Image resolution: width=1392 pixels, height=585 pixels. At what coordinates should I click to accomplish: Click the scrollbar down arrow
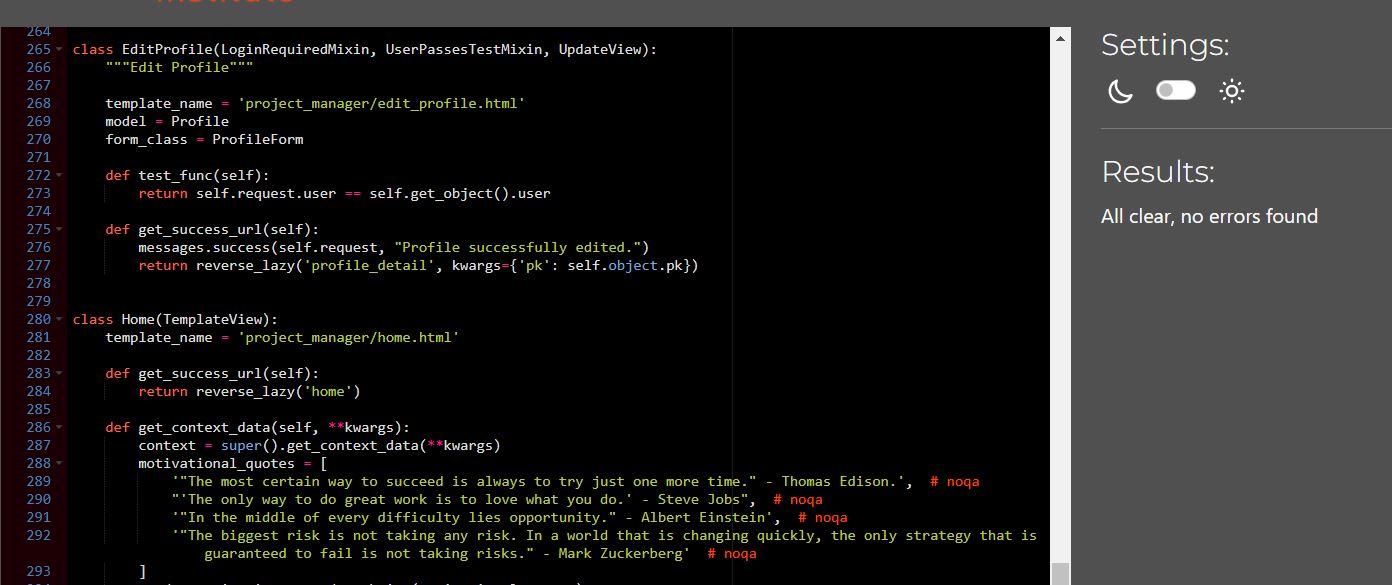(1061, 576)
